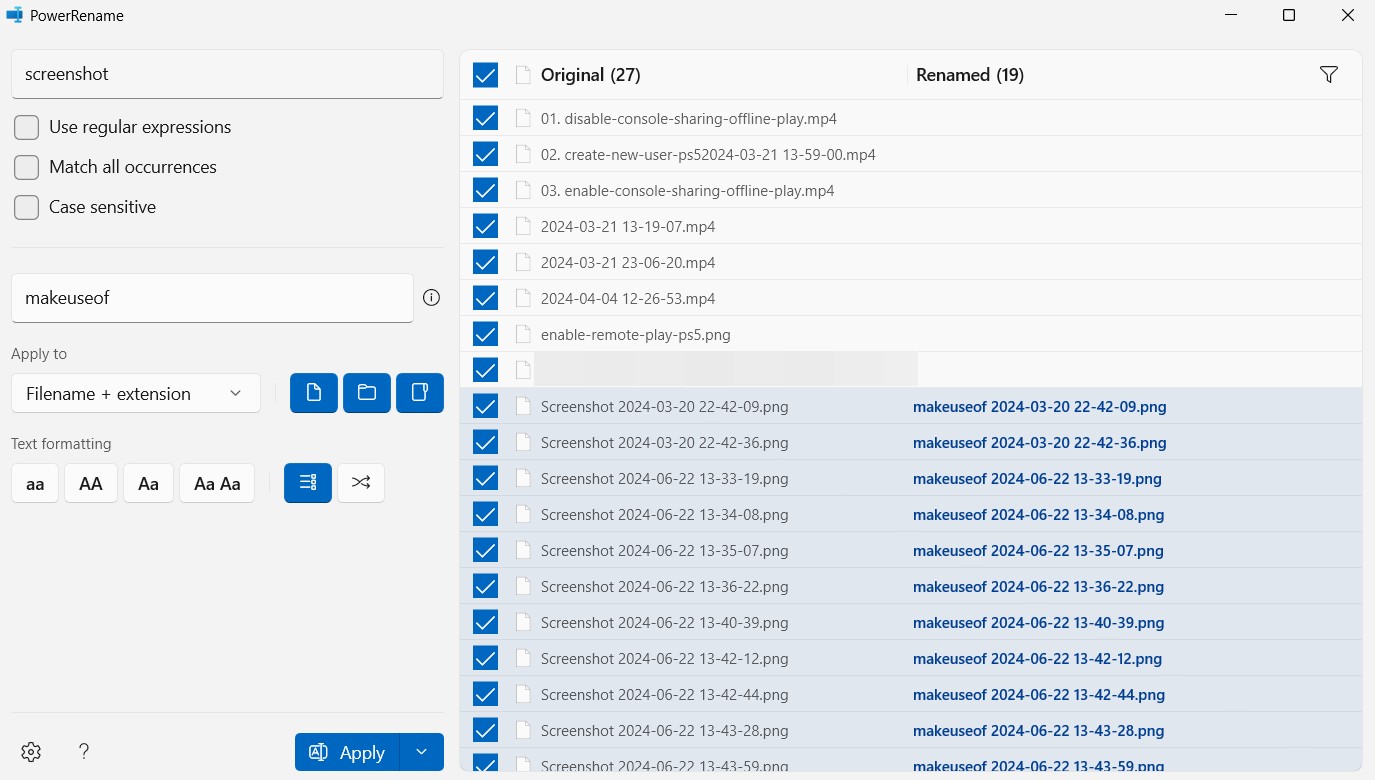Open the Apply to 'Filename + extension' dropdown

(x=136, y=393)
